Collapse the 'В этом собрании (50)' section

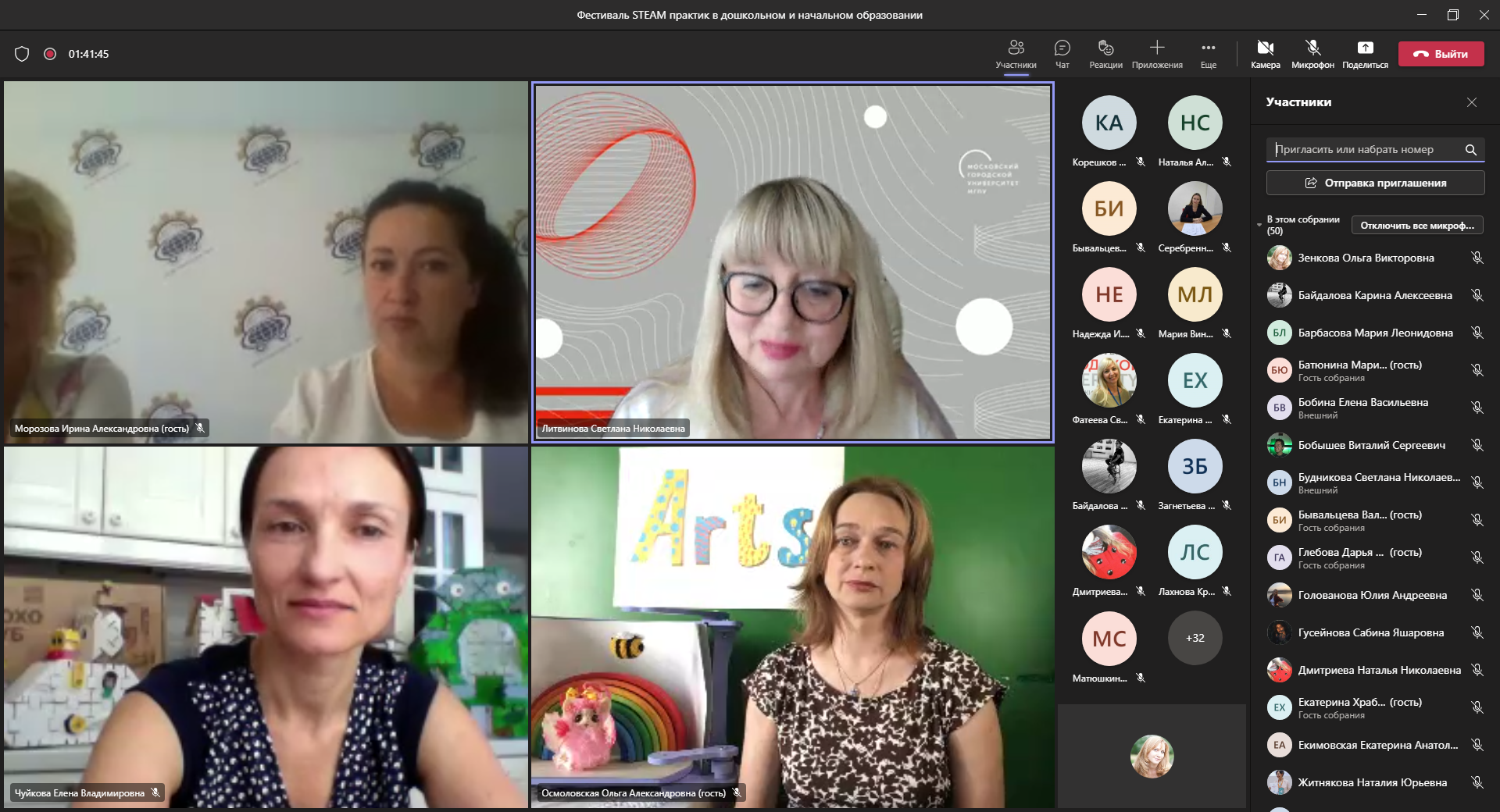pos(1259,225)
